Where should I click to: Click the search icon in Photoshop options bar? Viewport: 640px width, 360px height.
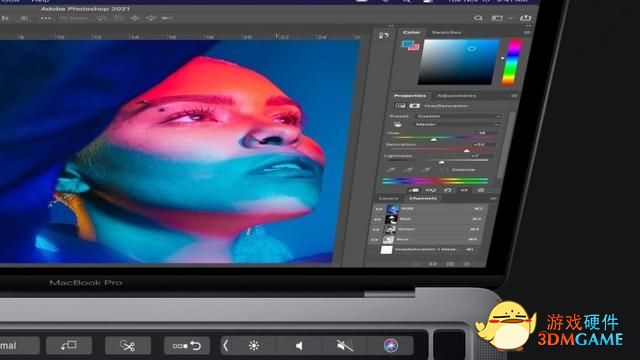pos(478,18)
